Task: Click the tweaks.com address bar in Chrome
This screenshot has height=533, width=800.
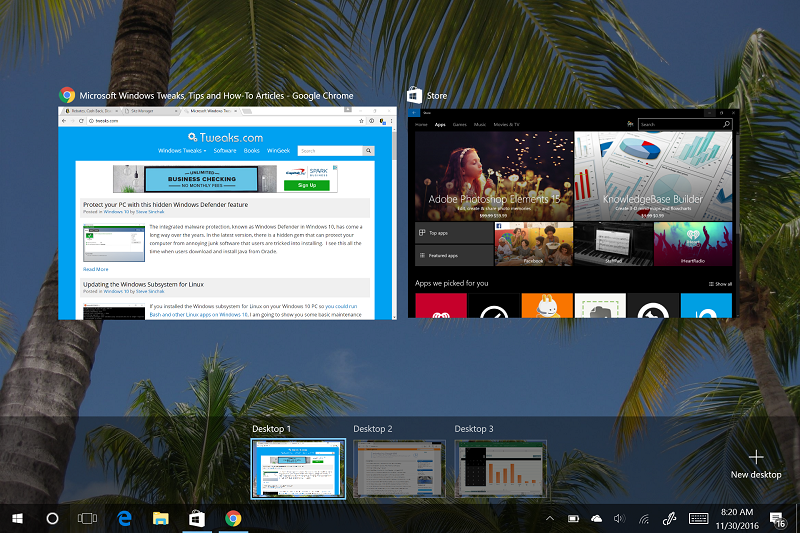Action: (222, 121)
